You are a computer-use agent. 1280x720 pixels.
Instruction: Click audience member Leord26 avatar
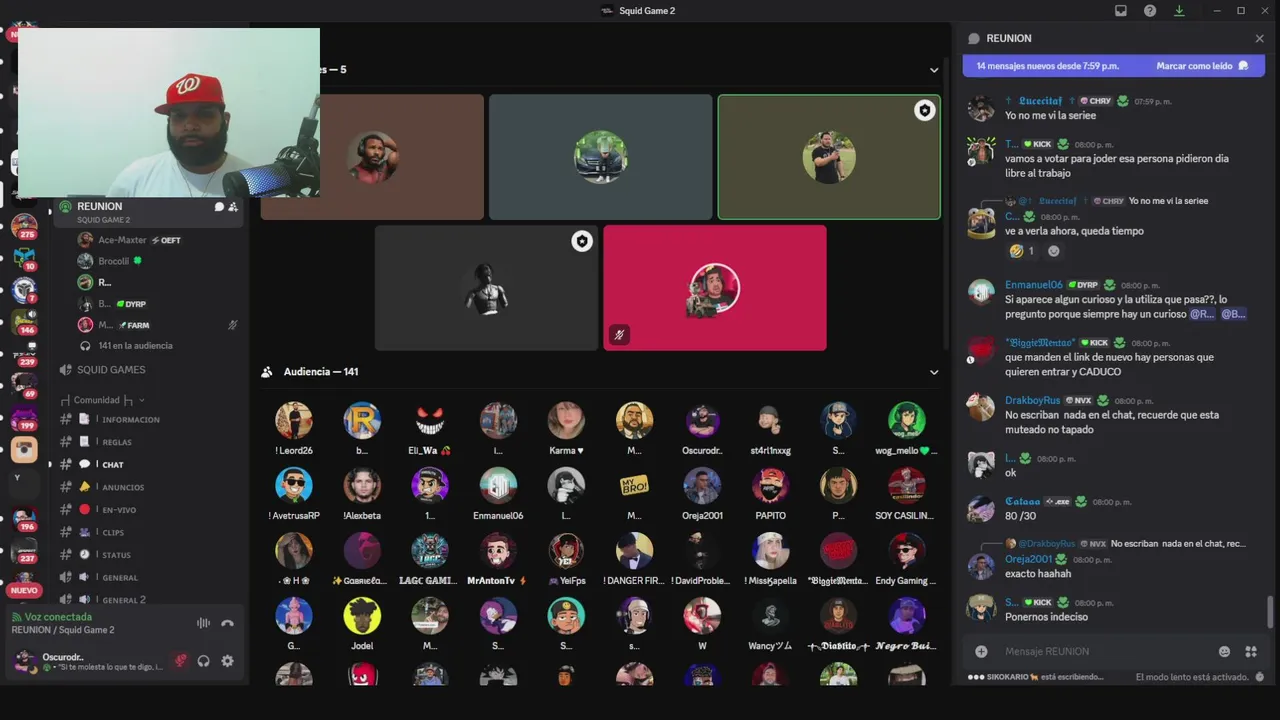[x=294, y=421]
